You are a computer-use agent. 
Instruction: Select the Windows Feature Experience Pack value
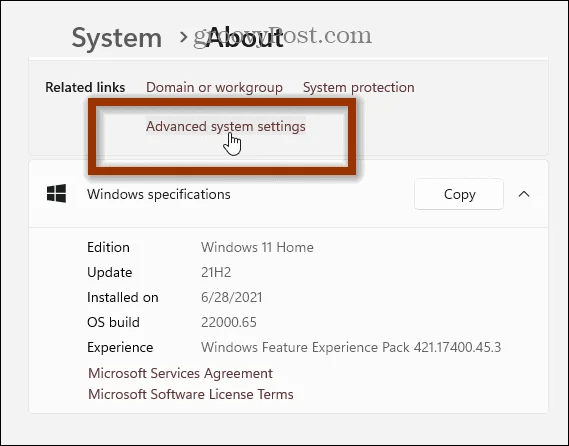pos(351,347)
